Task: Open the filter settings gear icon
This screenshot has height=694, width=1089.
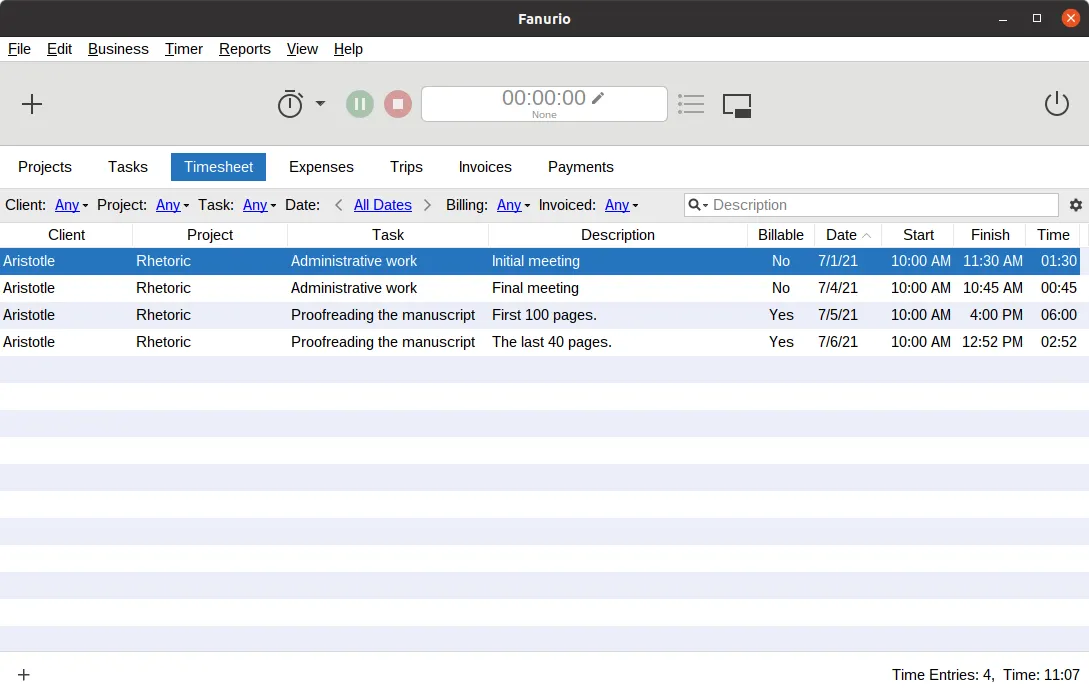Action: tap(1076, 205)
